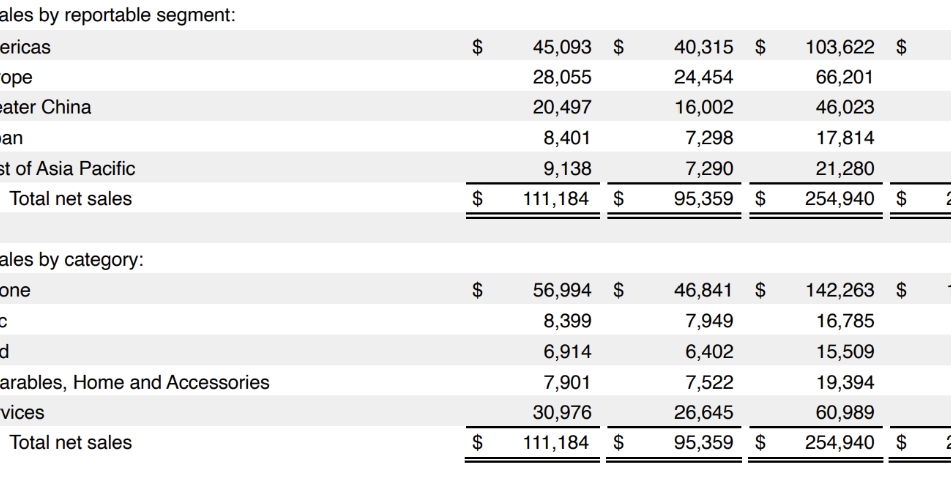Select the 17,814 value in the 'an' row

(845, 138)
